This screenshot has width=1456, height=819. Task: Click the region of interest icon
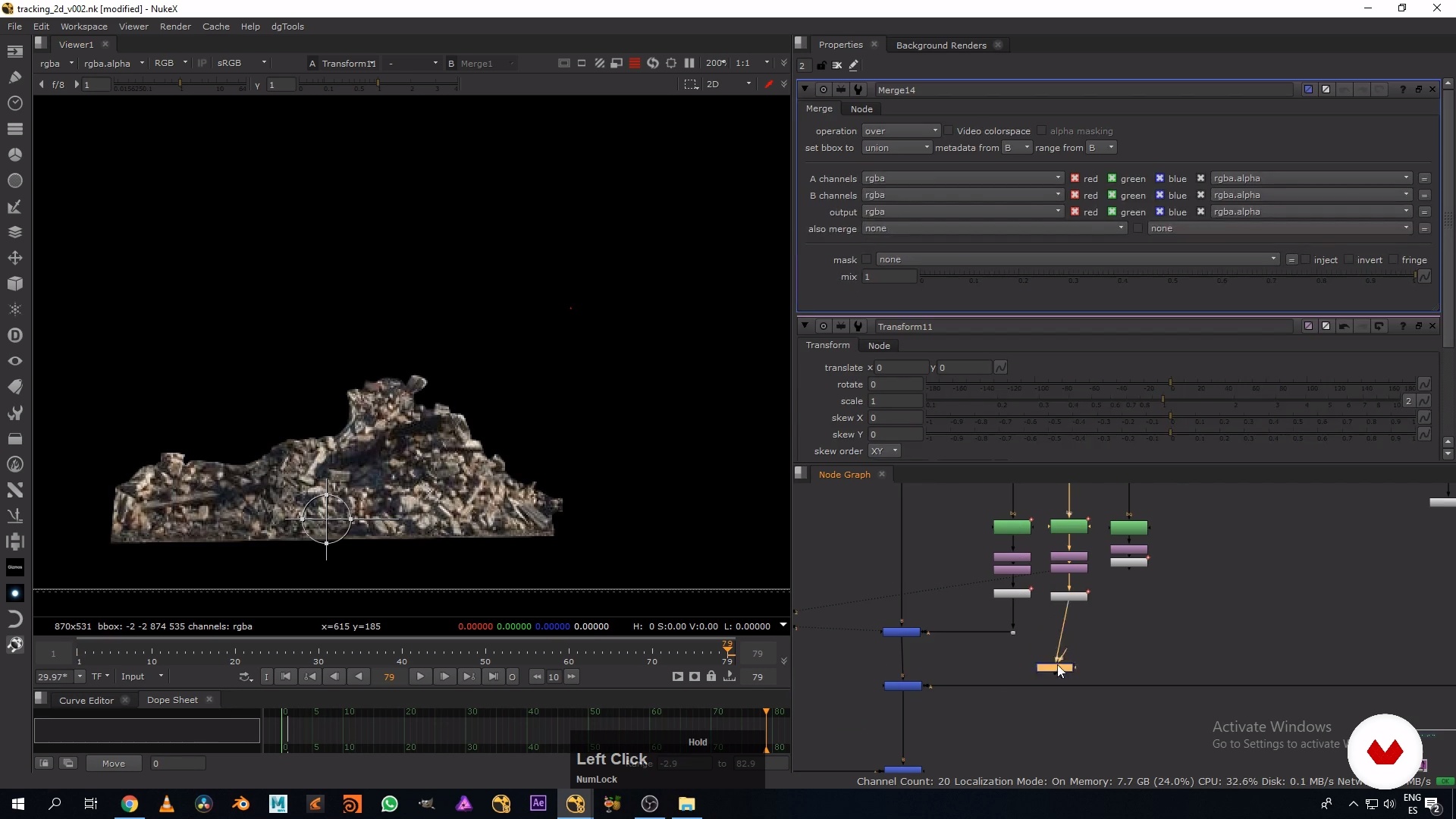coord(691,84)
